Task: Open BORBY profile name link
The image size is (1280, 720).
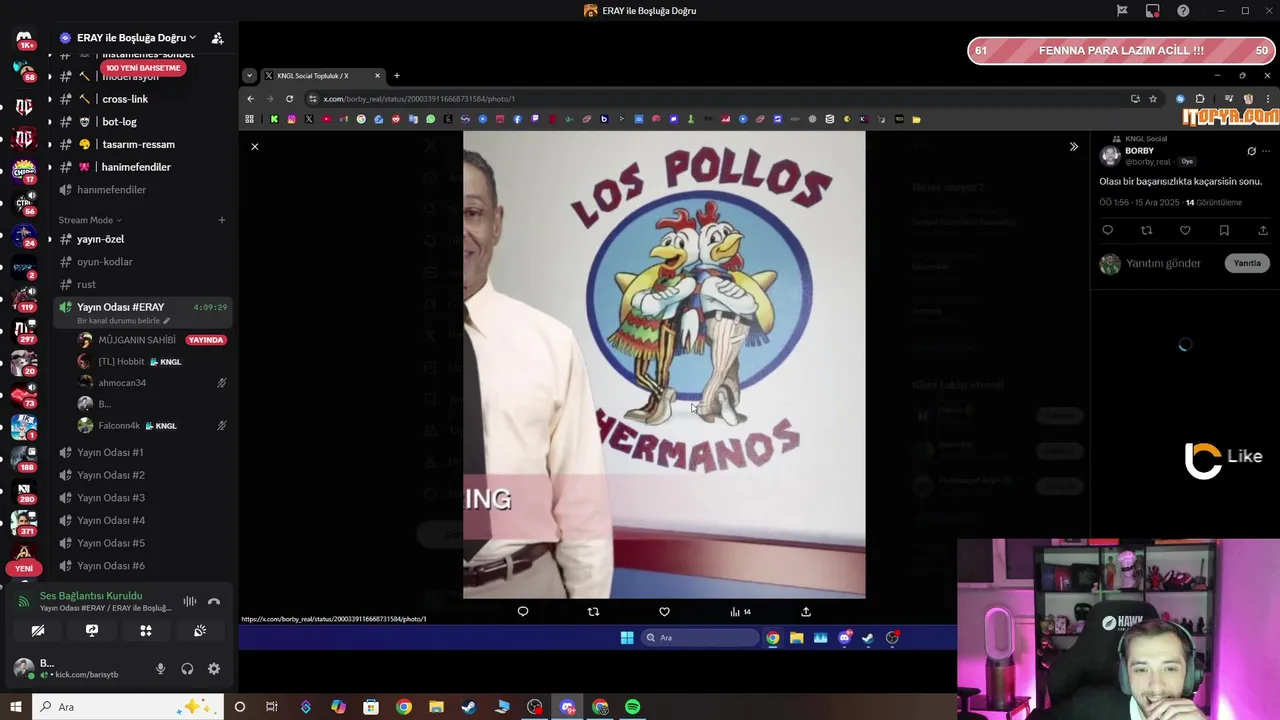Action: [1139, 151]
